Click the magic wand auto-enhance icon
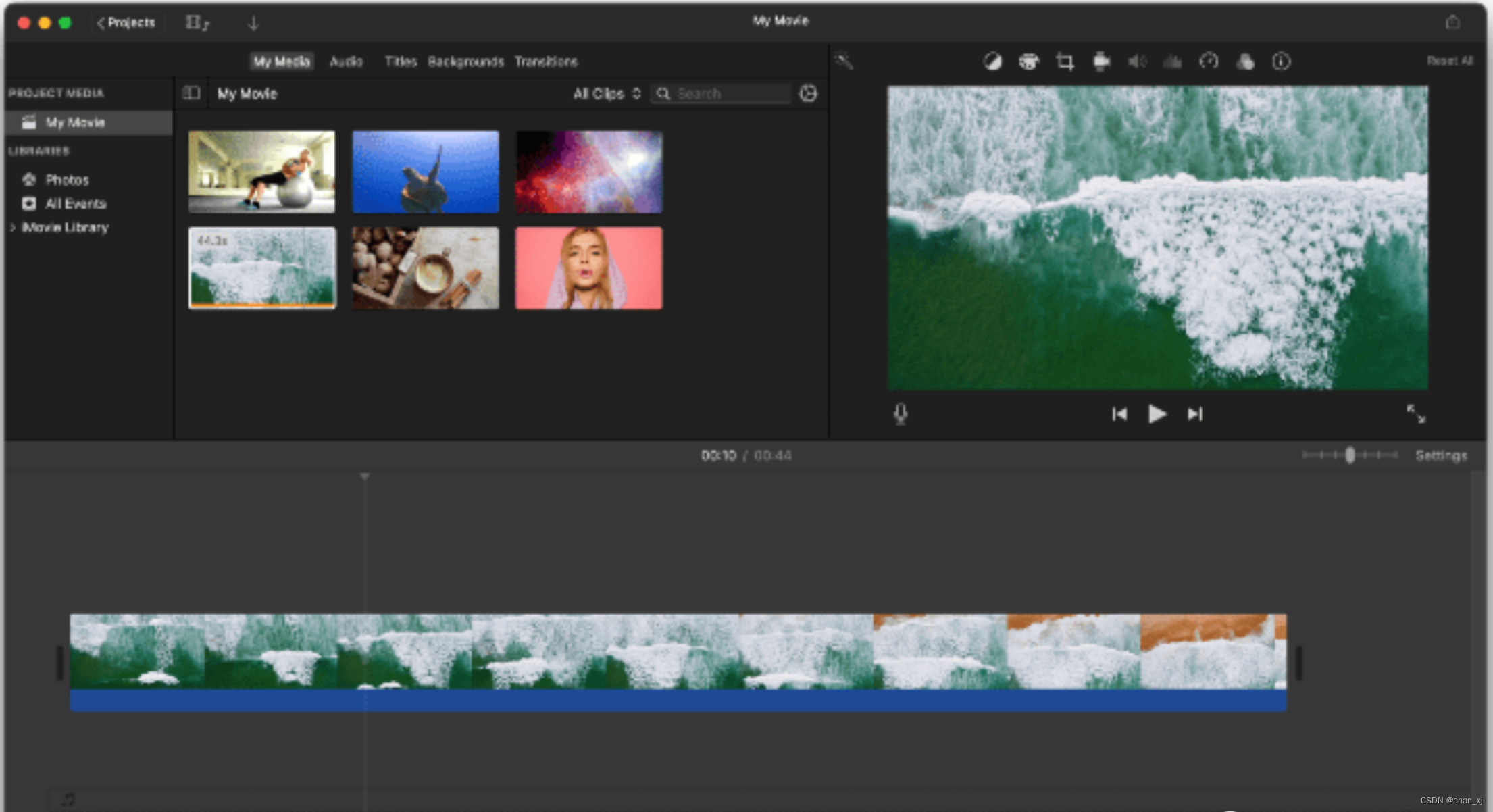Image resolution: width=1493 pixels, height=812 pixels. pyautogui.click(x=844, y=61)
